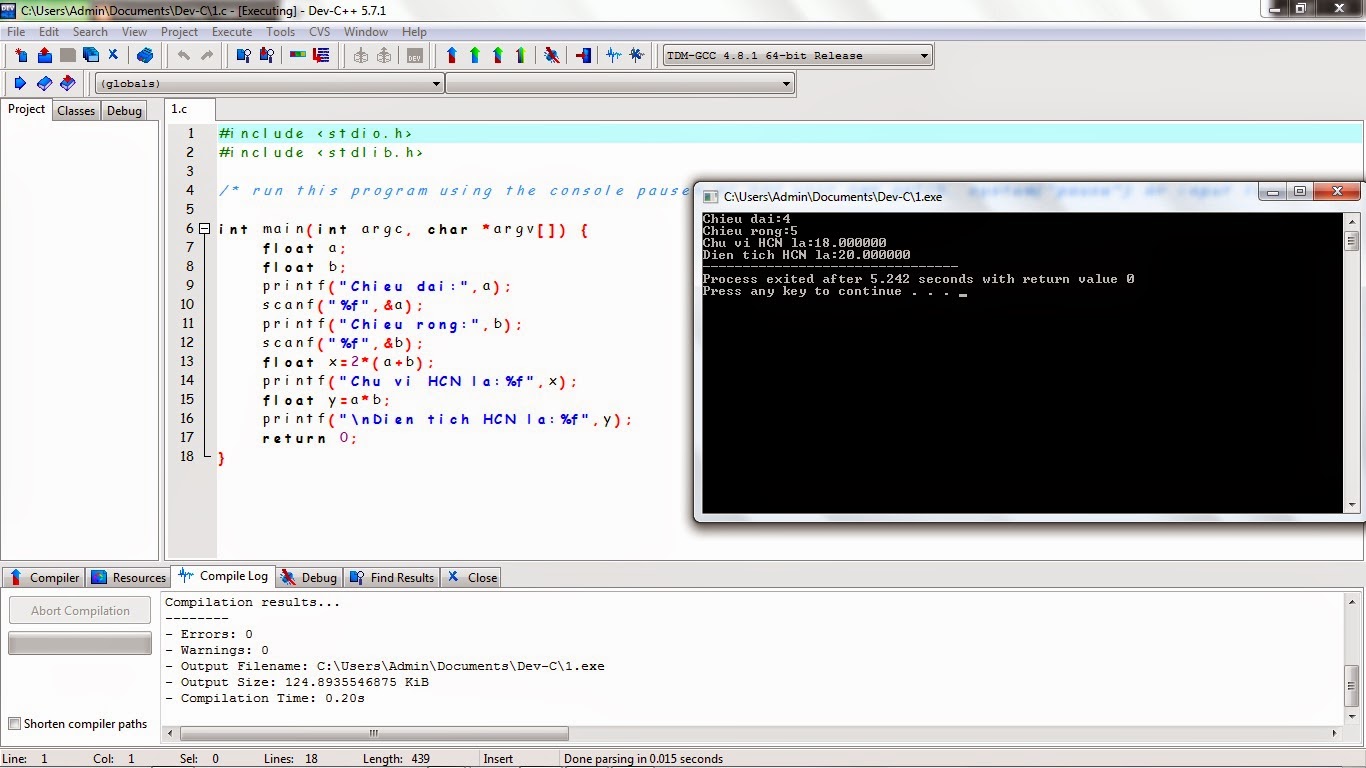This screenshot has height=768, width=1366.
Task: Switch to the Compiler bottom tab
Action: (x=44, y=577)
